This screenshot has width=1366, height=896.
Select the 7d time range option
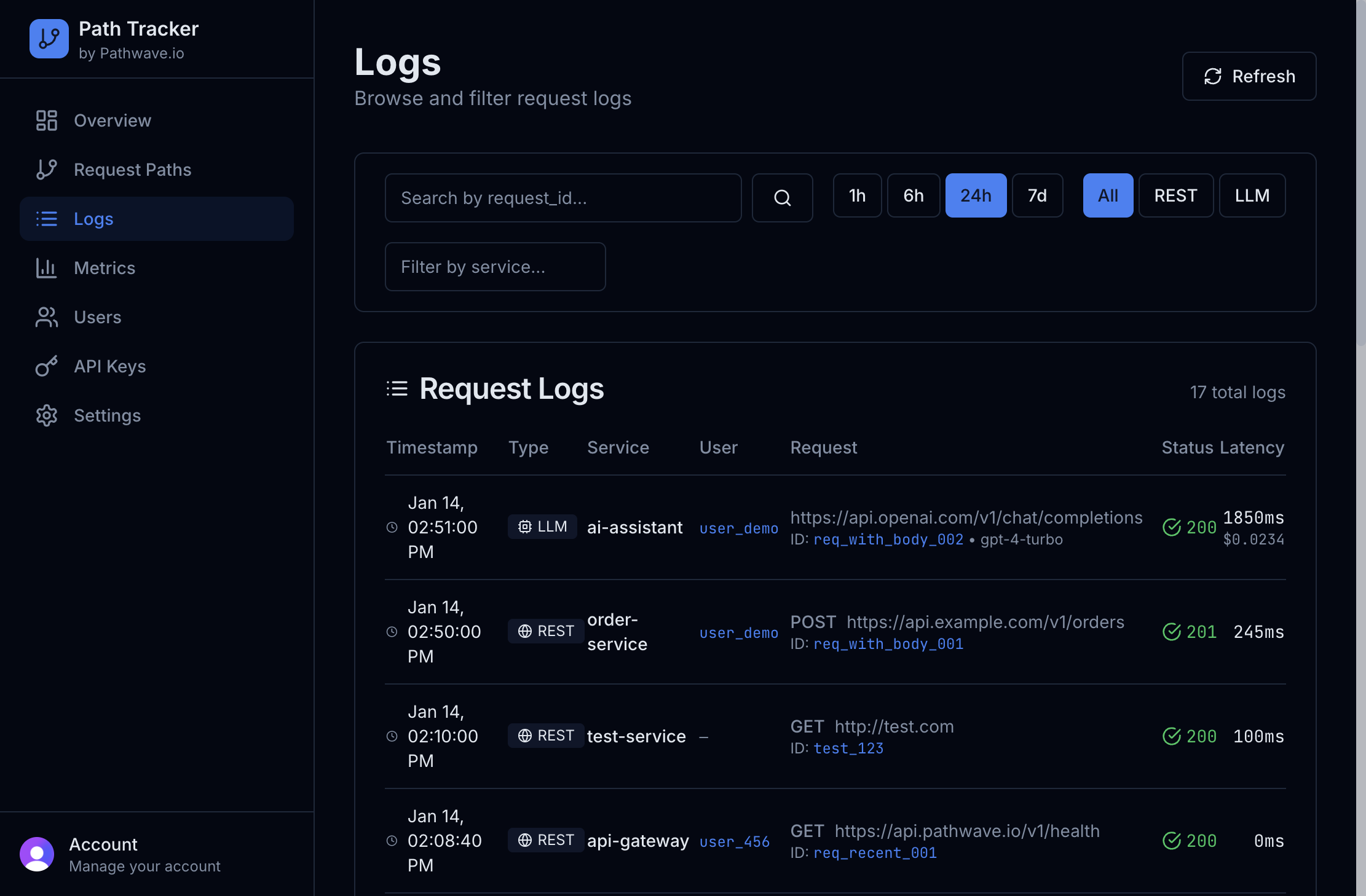coord(1037,195)
